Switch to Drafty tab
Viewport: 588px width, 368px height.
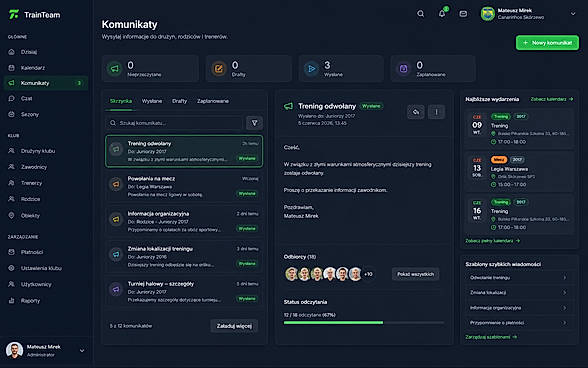point(179,101)
